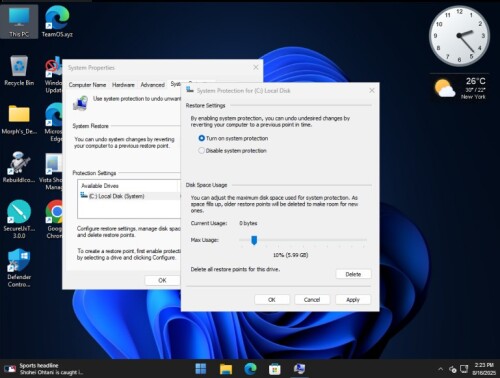Click the Max Usage slider handle
Screen dimensions: 500x378
click(x=254, y=240)
